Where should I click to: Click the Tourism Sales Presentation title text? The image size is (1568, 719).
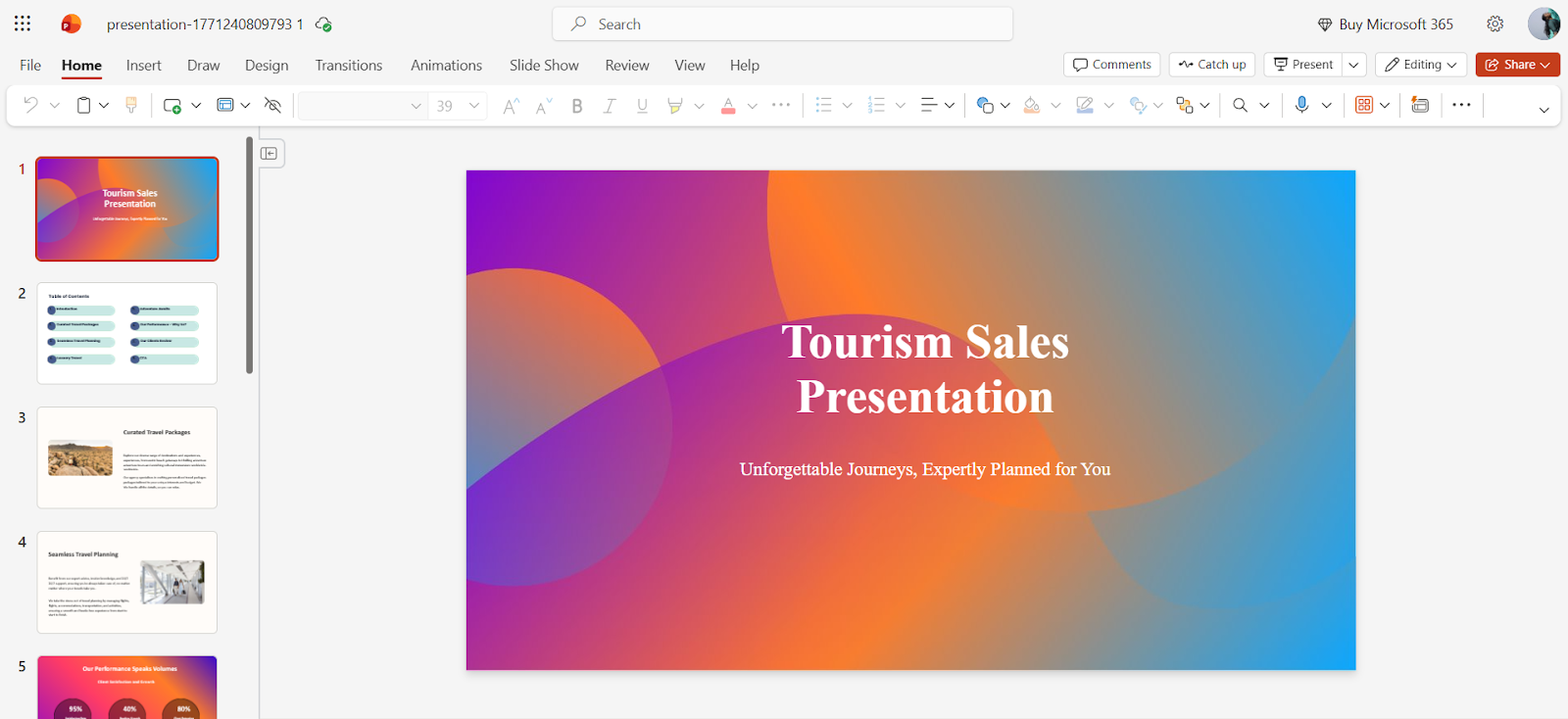coord(925,369)
